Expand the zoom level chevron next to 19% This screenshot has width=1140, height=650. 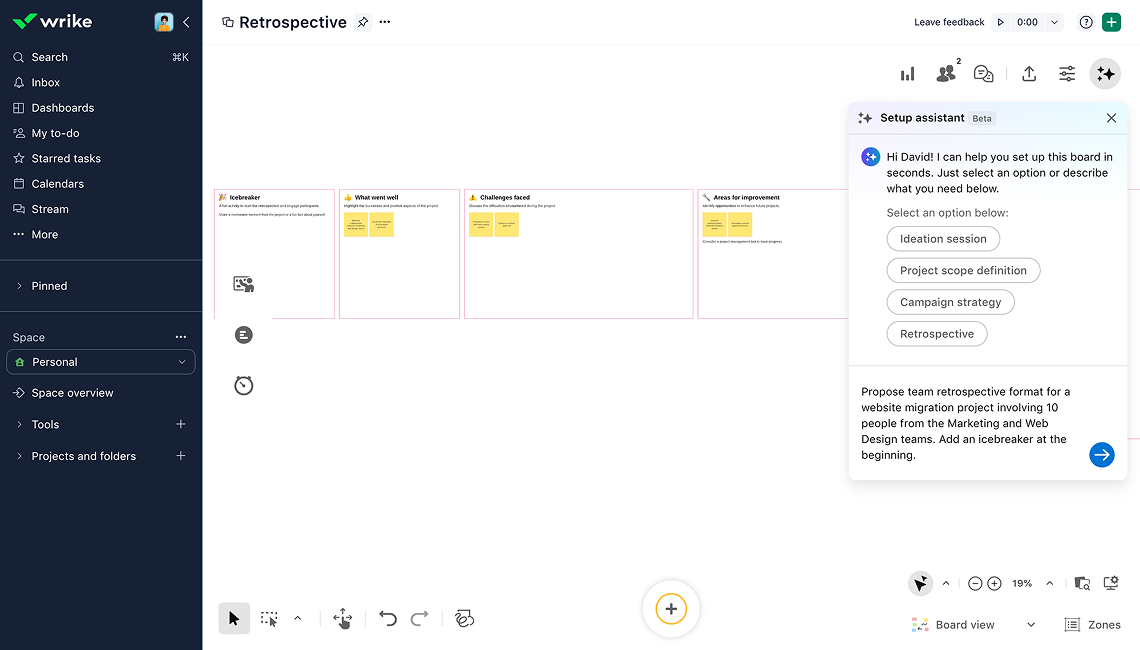tap(1049, 583)
